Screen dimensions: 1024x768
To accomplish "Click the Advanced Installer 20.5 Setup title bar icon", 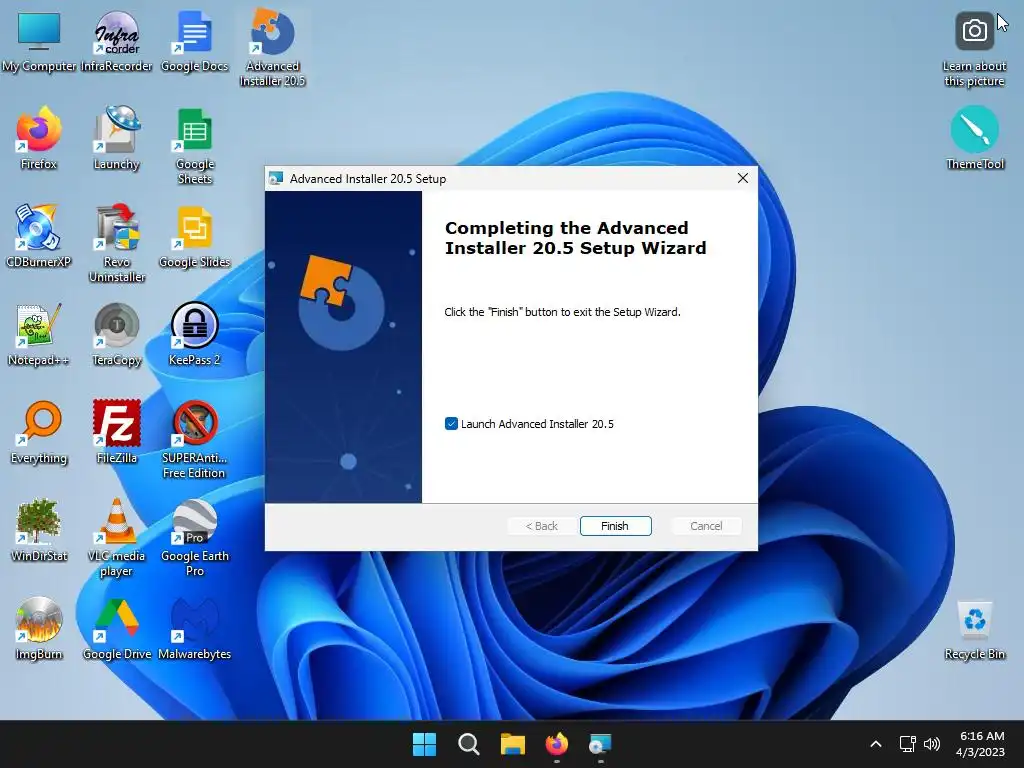I will (276, 178).
